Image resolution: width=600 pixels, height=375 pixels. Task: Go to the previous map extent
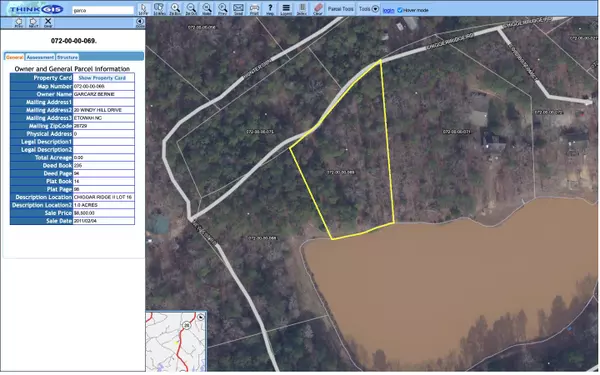[222, 9]
